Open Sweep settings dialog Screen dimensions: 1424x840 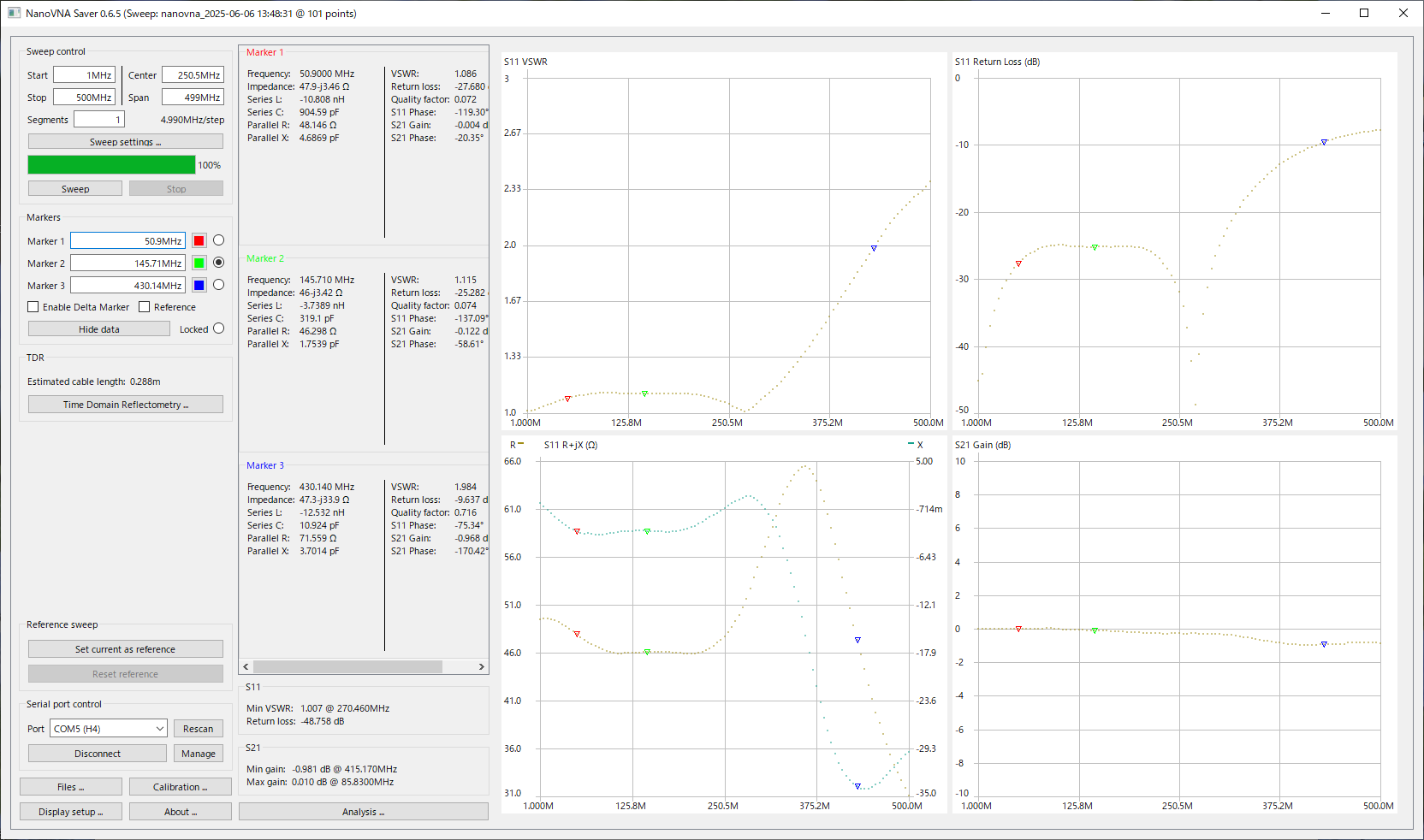(126, 142)
